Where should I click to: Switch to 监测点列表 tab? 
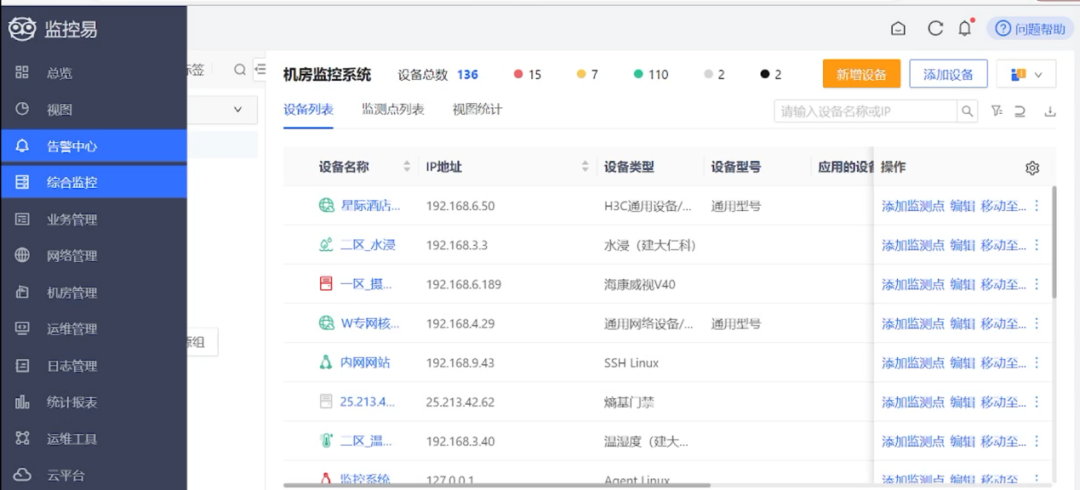393,110
